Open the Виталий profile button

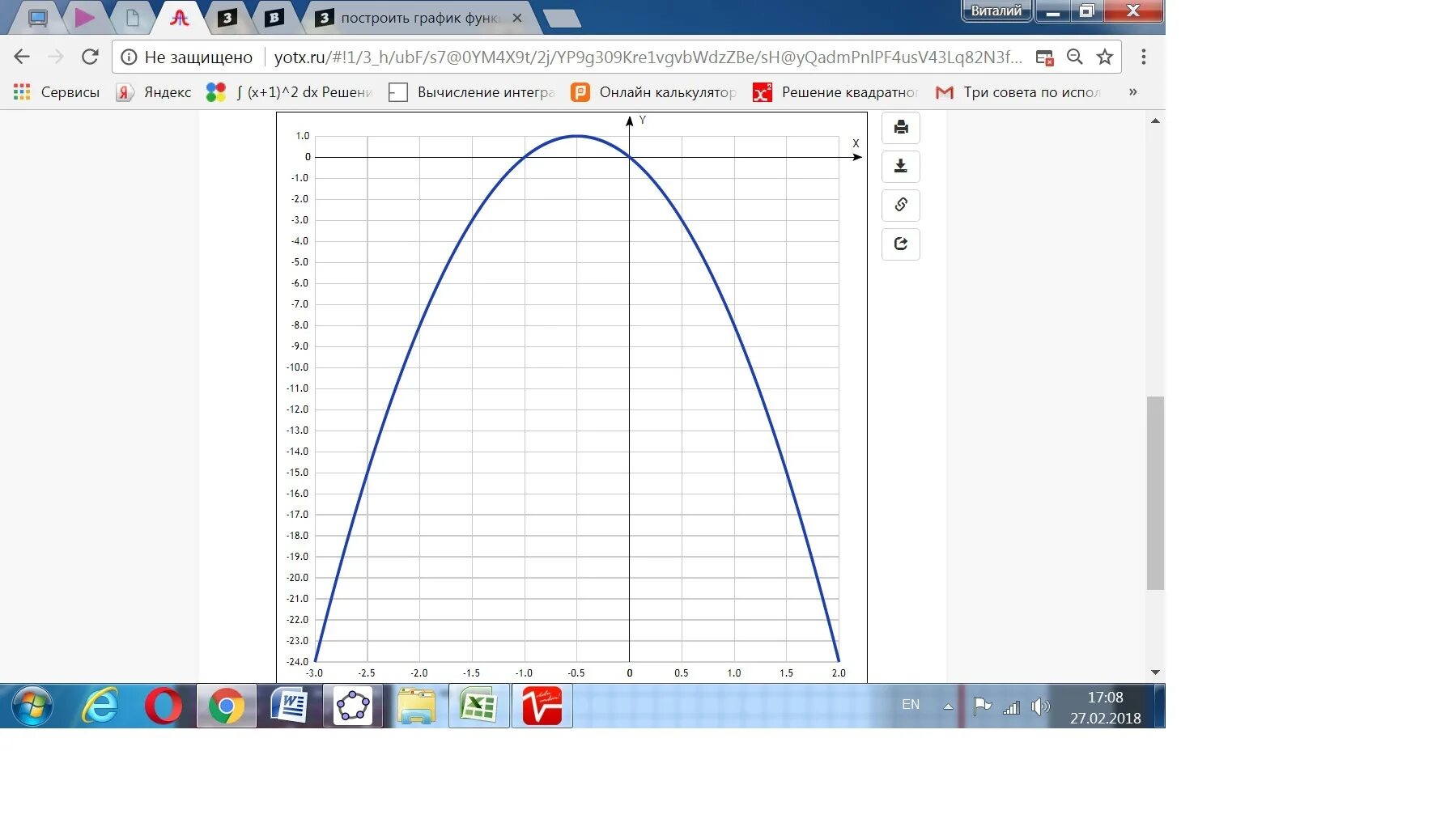point(996,11)
